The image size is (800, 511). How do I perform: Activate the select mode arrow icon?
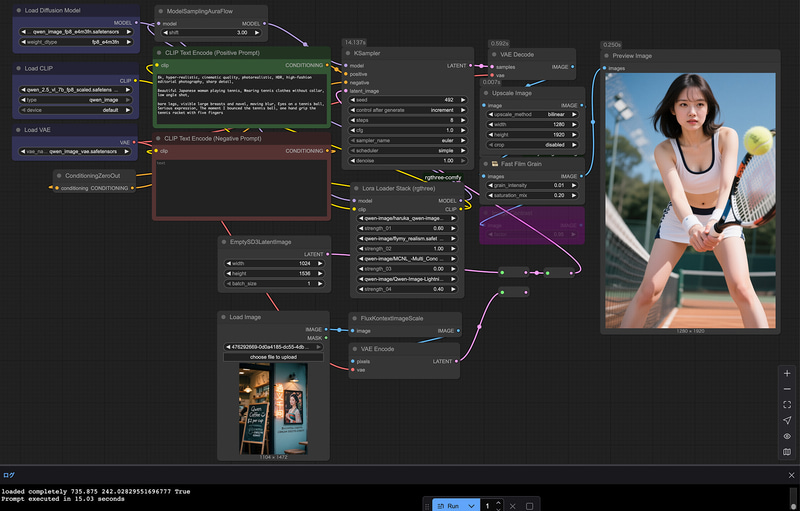787,420
